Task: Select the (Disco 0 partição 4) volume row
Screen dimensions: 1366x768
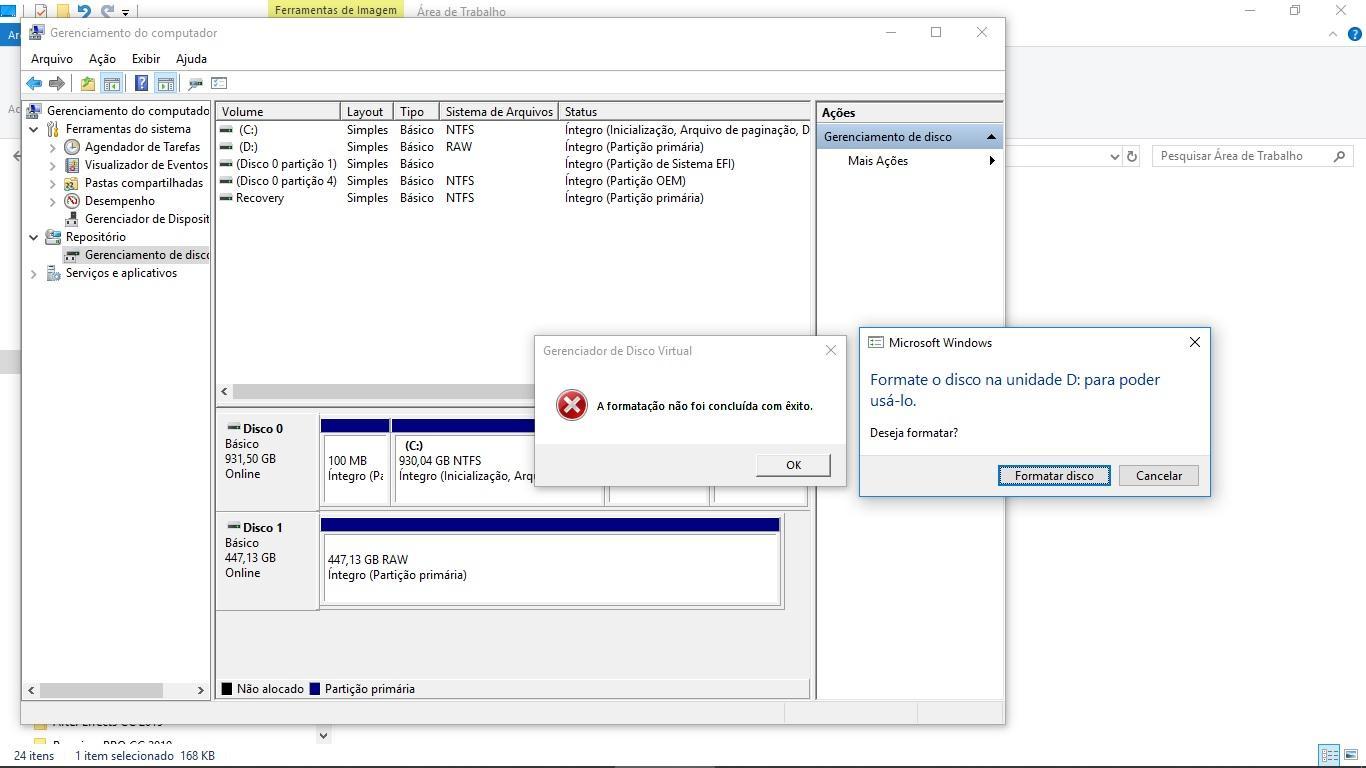Action: (x=513, y=181)
